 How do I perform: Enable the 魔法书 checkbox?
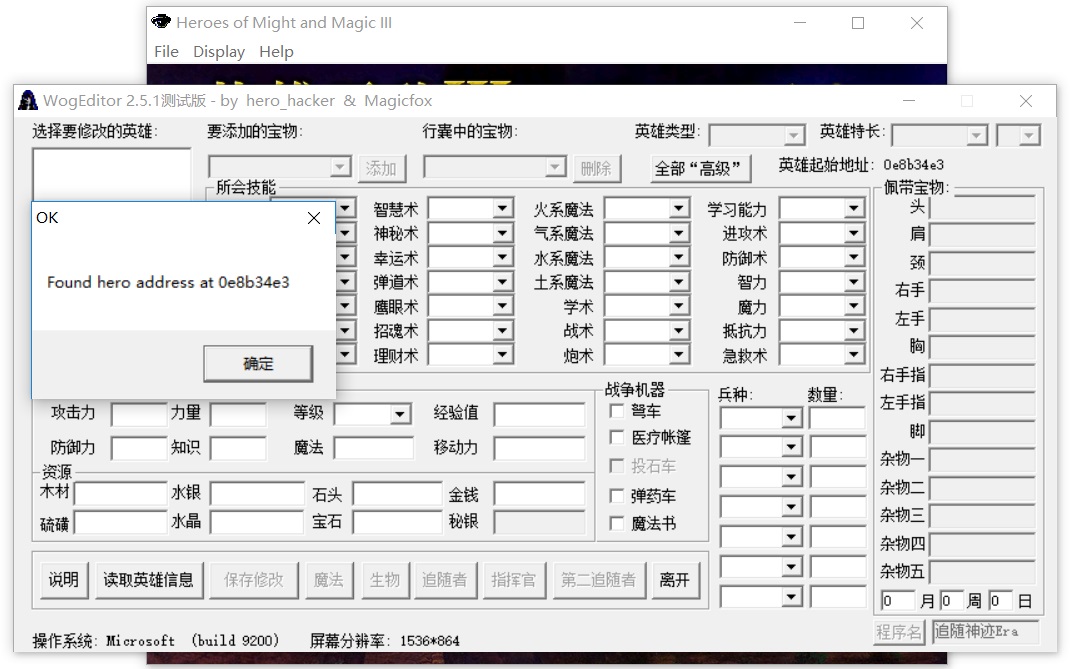(x=617, y=523)
